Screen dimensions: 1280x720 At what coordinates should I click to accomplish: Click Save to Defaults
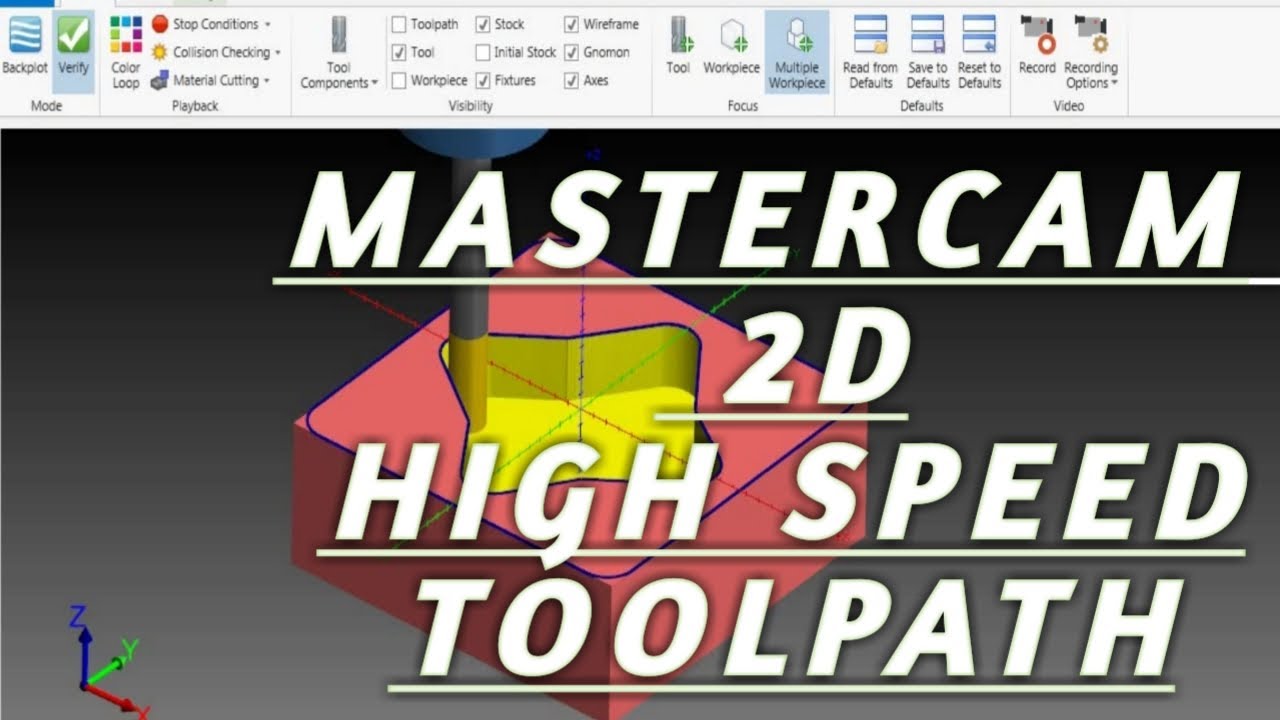click(x=928, y=52)
